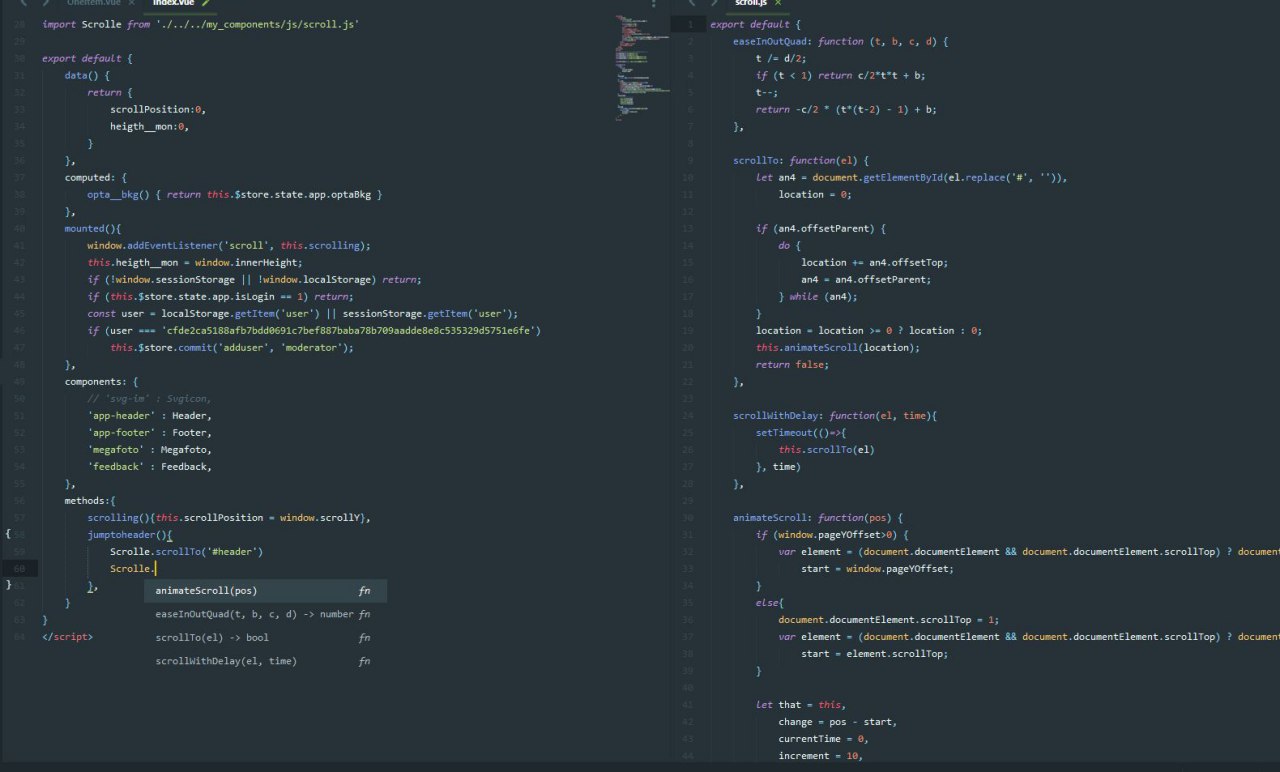Click the 'components: {' line
Viewport: 1280px width, 772px height.
pyautogui.click(x=102, y=381)
